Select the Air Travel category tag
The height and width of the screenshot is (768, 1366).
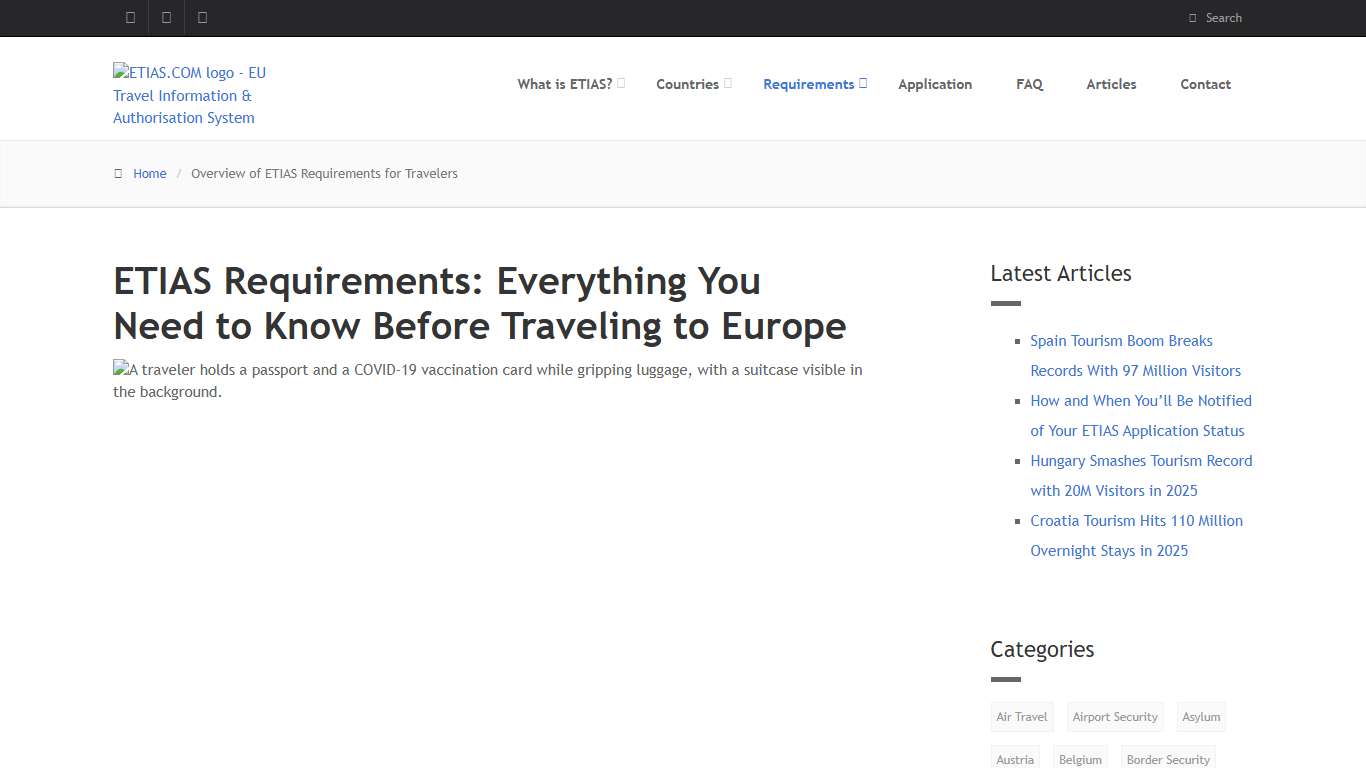[1021, 716]
